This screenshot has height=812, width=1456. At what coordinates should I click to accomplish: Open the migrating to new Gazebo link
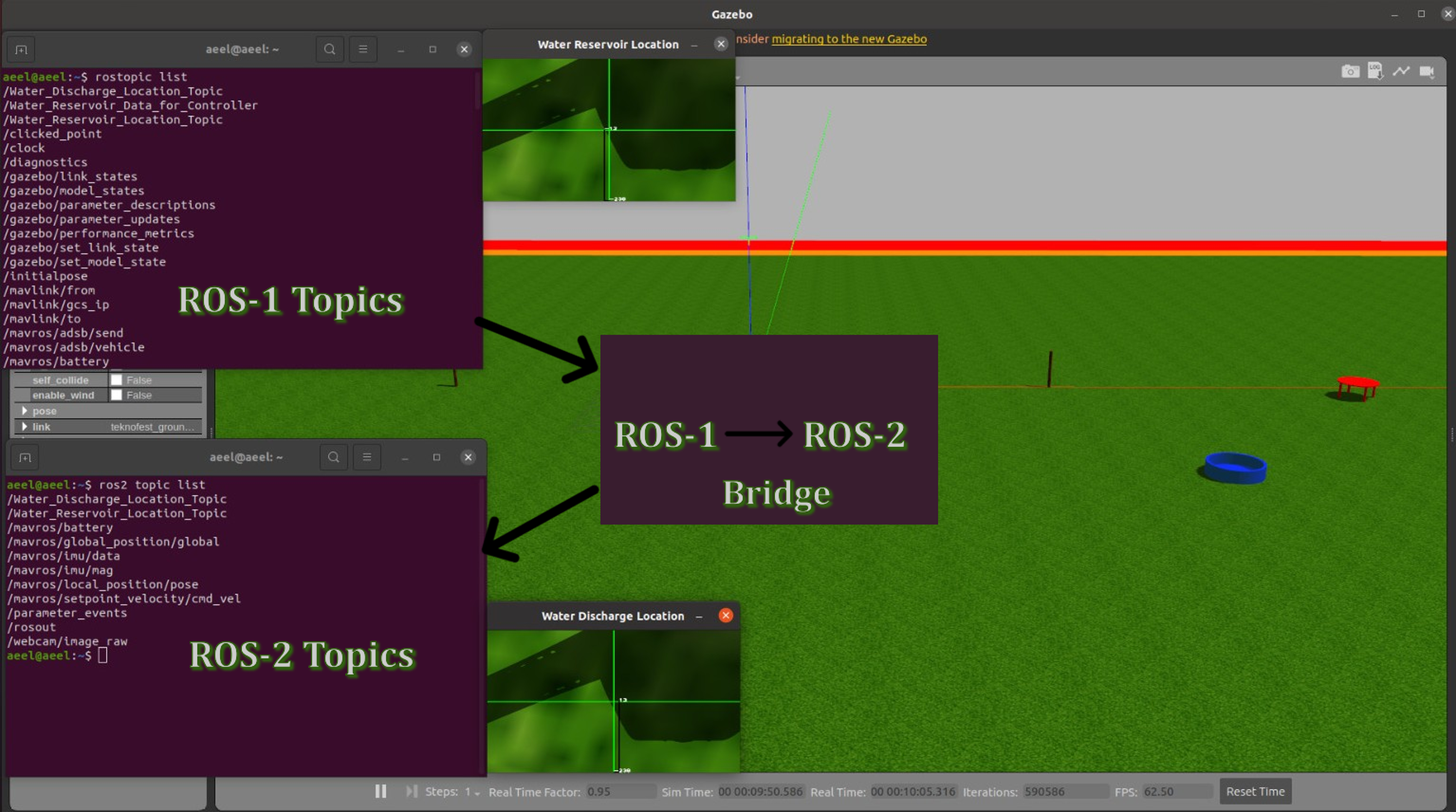point(849,39)
